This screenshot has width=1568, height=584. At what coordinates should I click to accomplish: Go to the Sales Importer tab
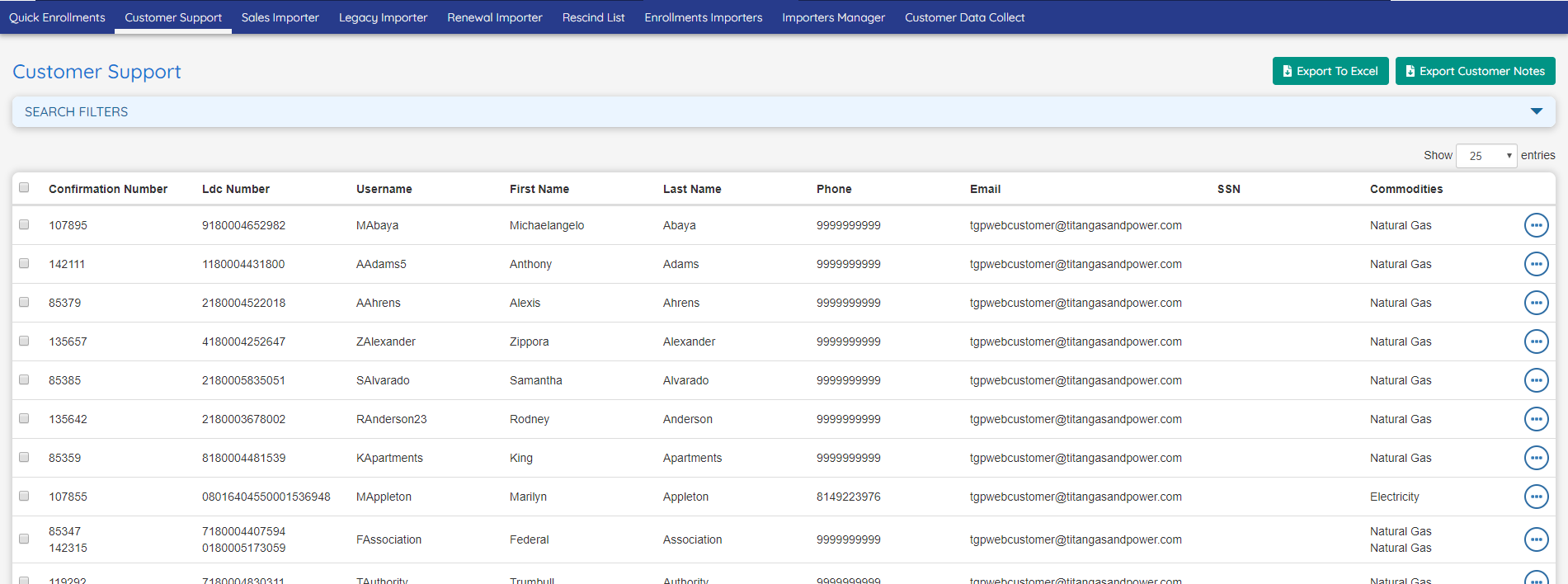tap(280, 17)
